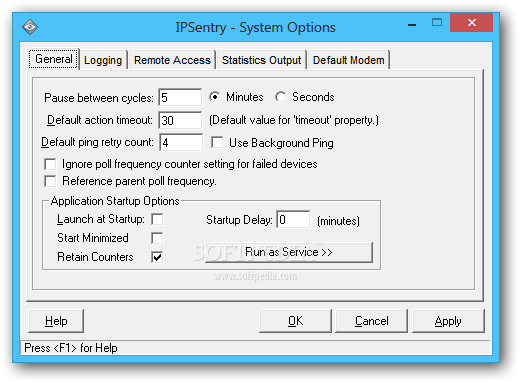Image resolution: width=520 pixels, height=383 pixels.
Task: Open the Logging tab
Action: coord(103,60)
